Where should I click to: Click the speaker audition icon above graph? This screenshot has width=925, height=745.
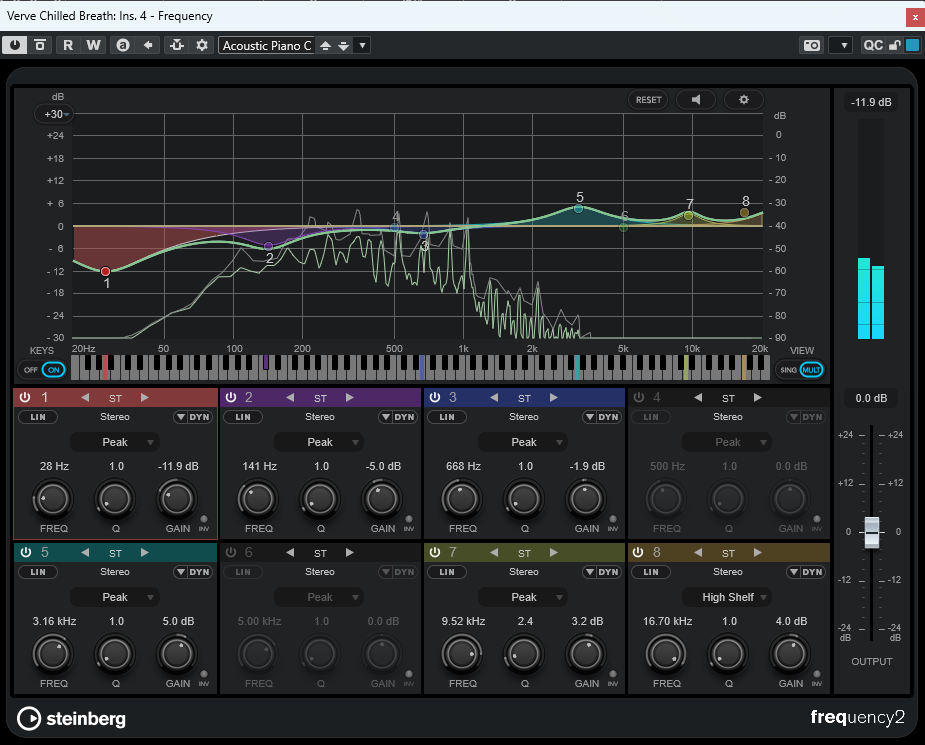(696, 100)
